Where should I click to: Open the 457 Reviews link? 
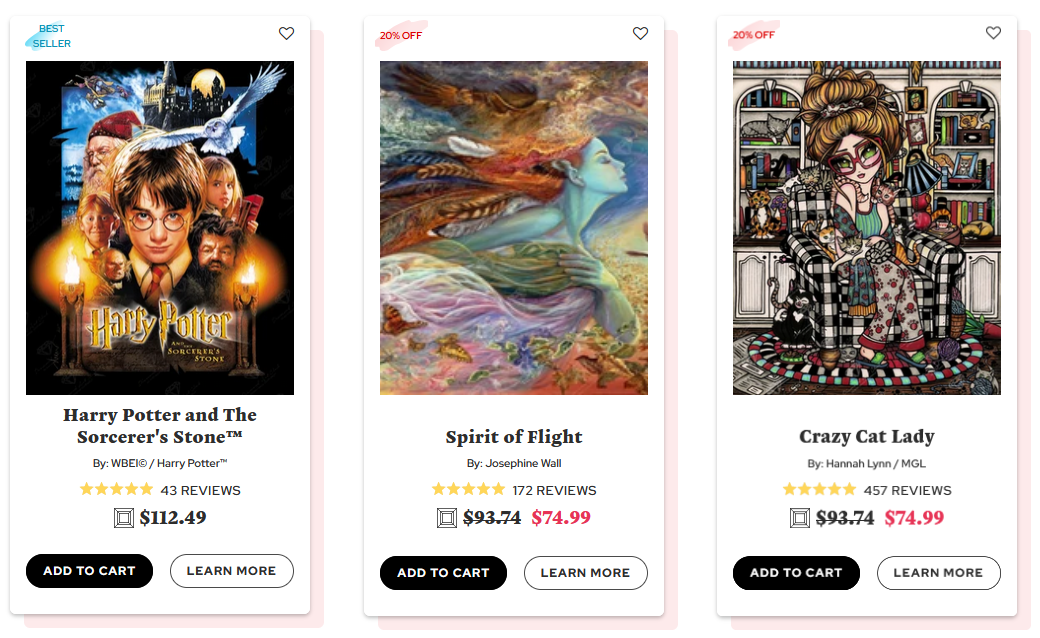(907, 490)
